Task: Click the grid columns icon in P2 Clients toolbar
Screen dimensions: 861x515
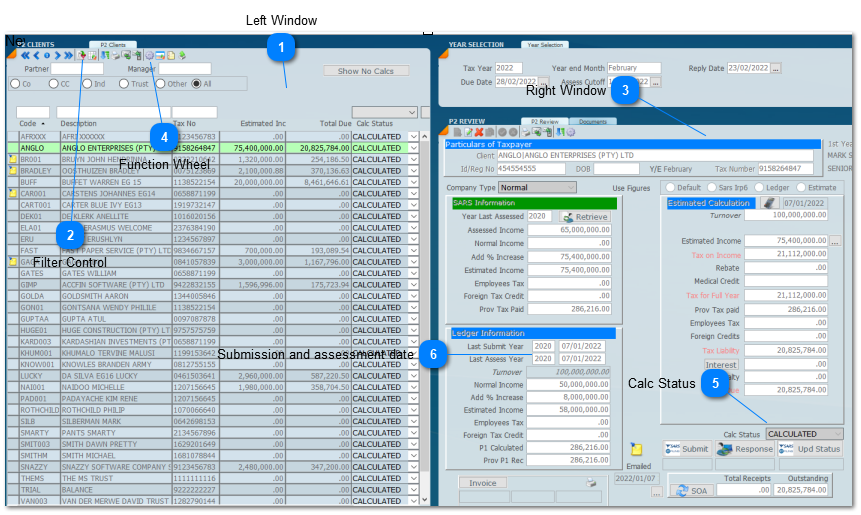Action: tap(92, 55)
